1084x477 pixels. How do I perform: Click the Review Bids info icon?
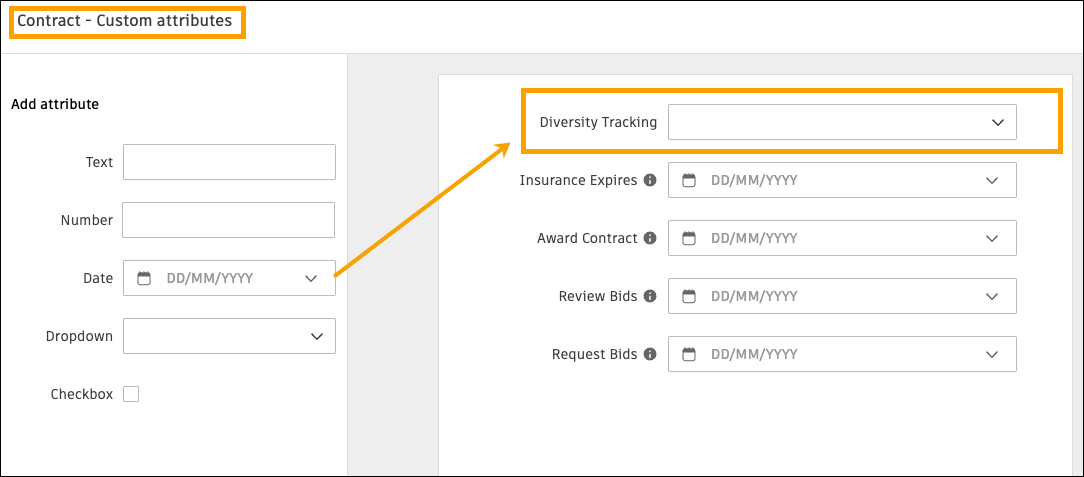[x=650, y=297]
